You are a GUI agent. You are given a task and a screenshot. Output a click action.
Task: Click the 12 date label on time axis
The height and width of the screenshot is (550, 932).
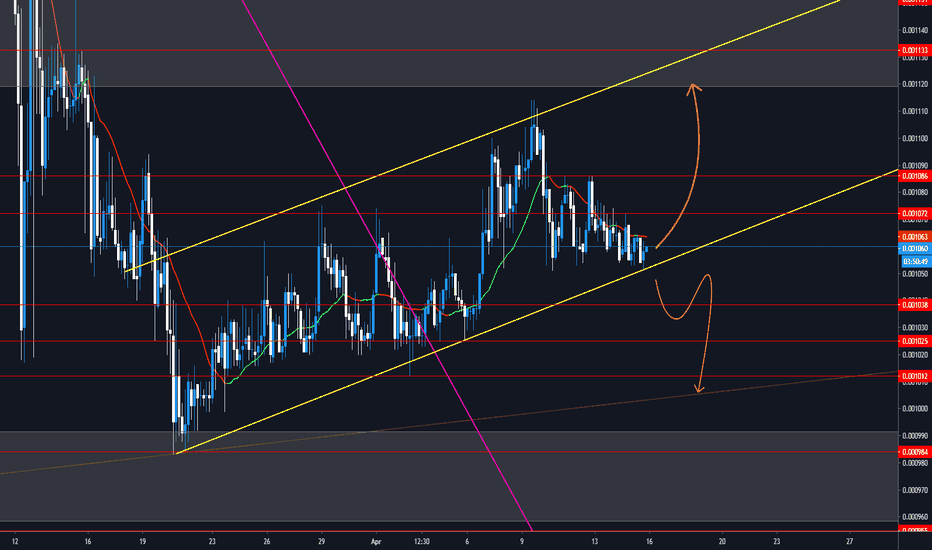15,542
